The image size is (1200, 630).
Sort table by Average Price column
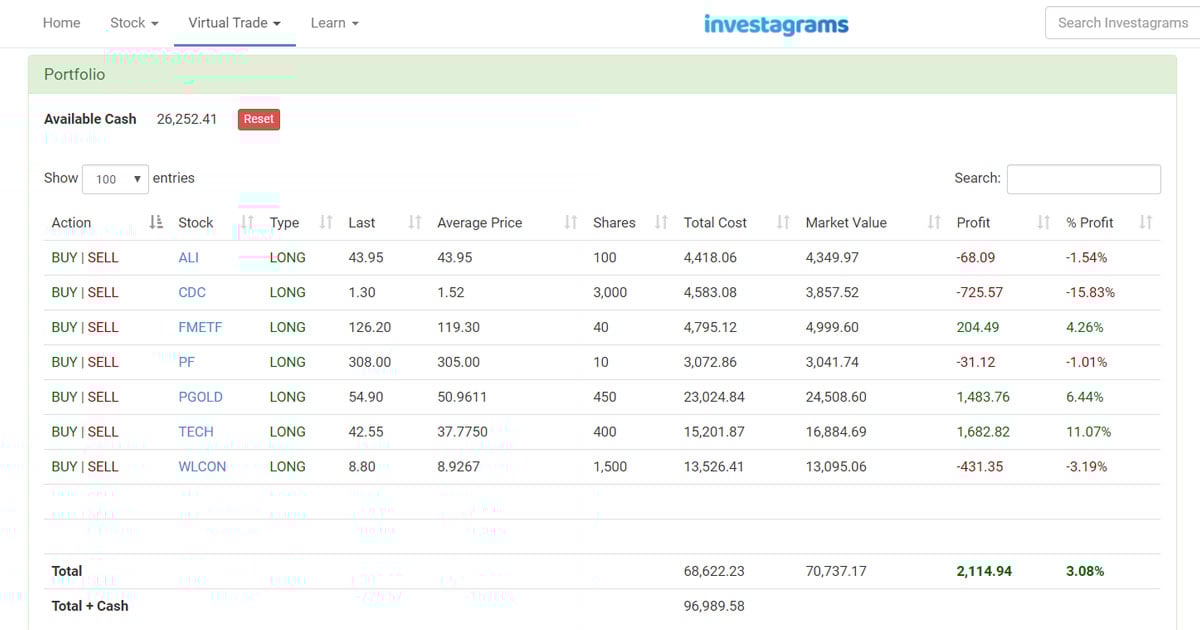point(507,222)
